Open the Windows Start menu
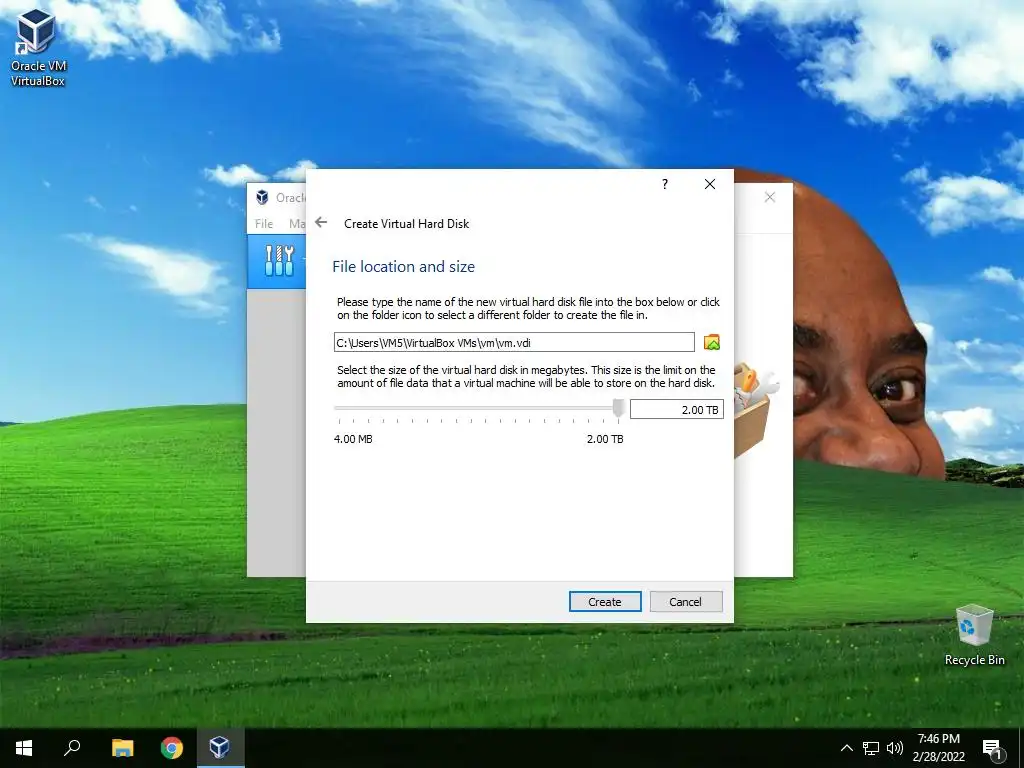Viewport: 1024px width, 768px height. point(24,748)
